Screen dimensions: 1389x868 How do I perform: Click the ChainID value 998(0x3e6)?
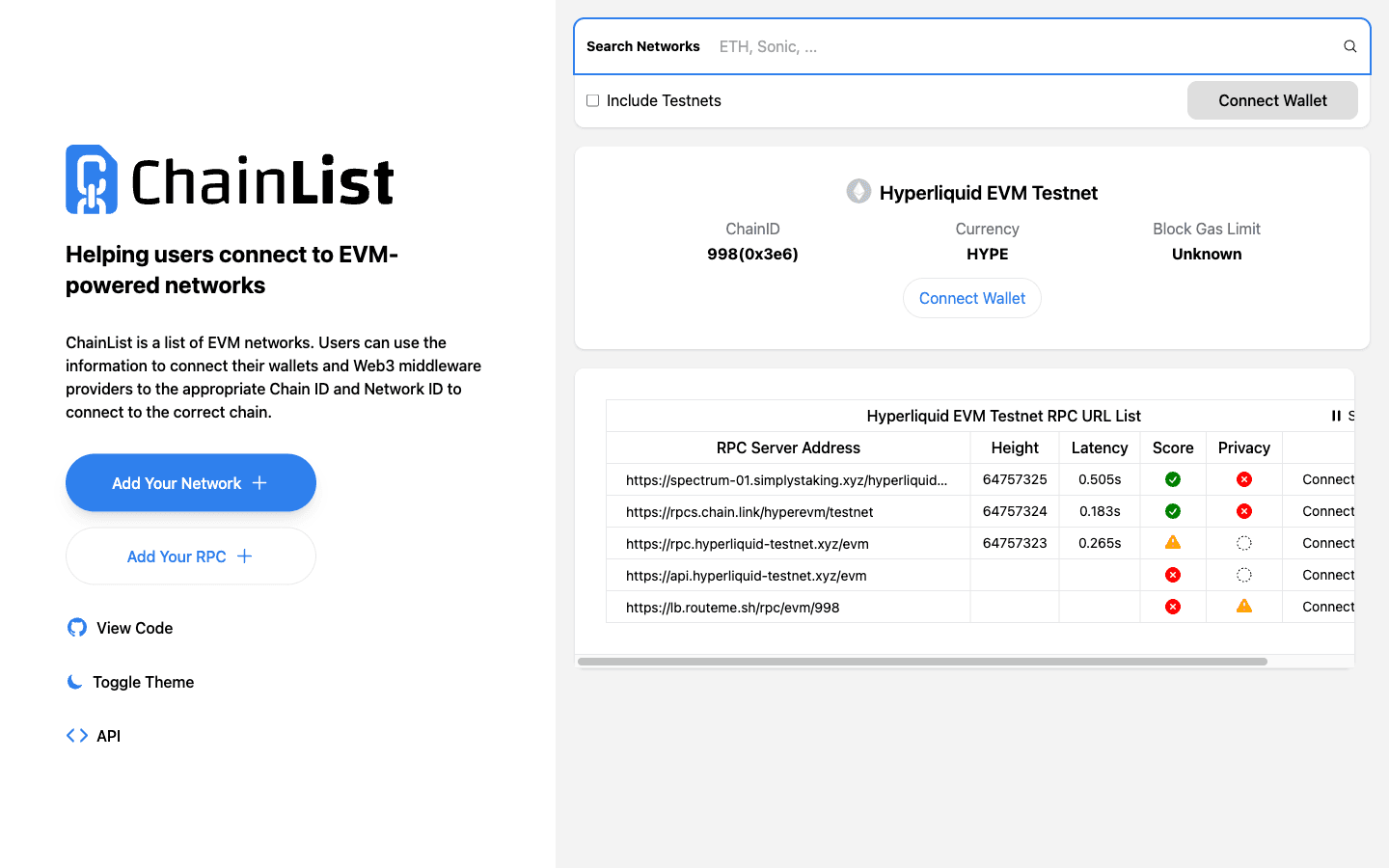752,254
